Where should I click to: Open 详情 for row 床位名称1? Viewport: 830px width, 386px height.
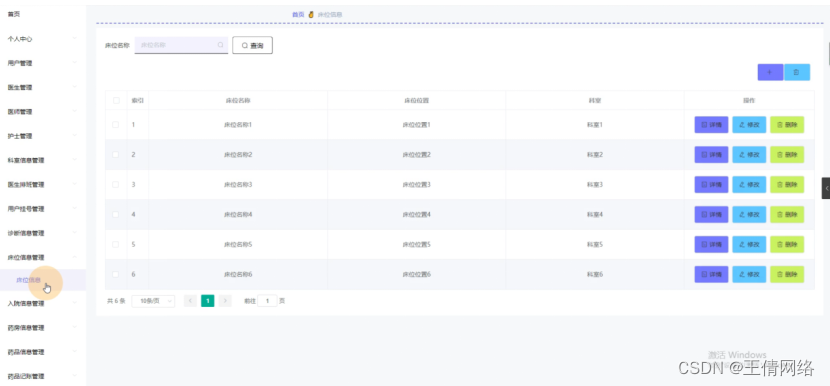711,124
